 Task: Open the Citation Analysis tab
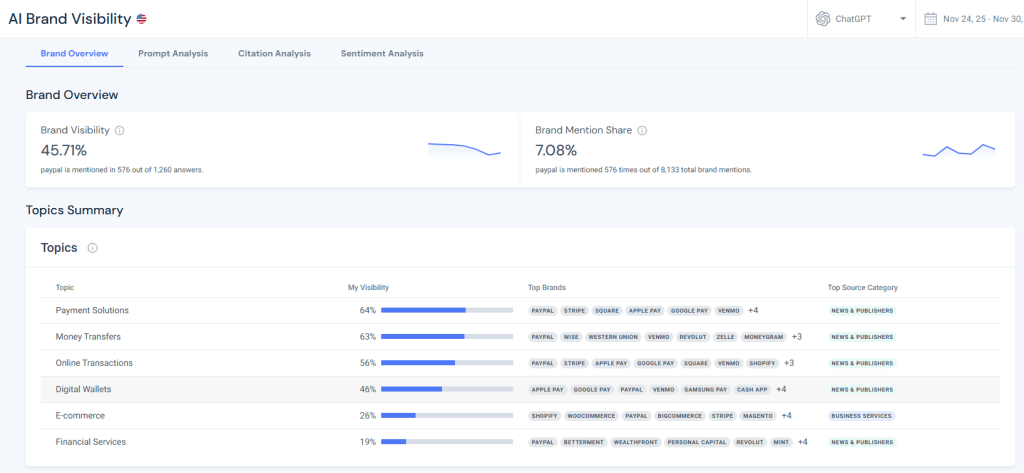[274, 53]
